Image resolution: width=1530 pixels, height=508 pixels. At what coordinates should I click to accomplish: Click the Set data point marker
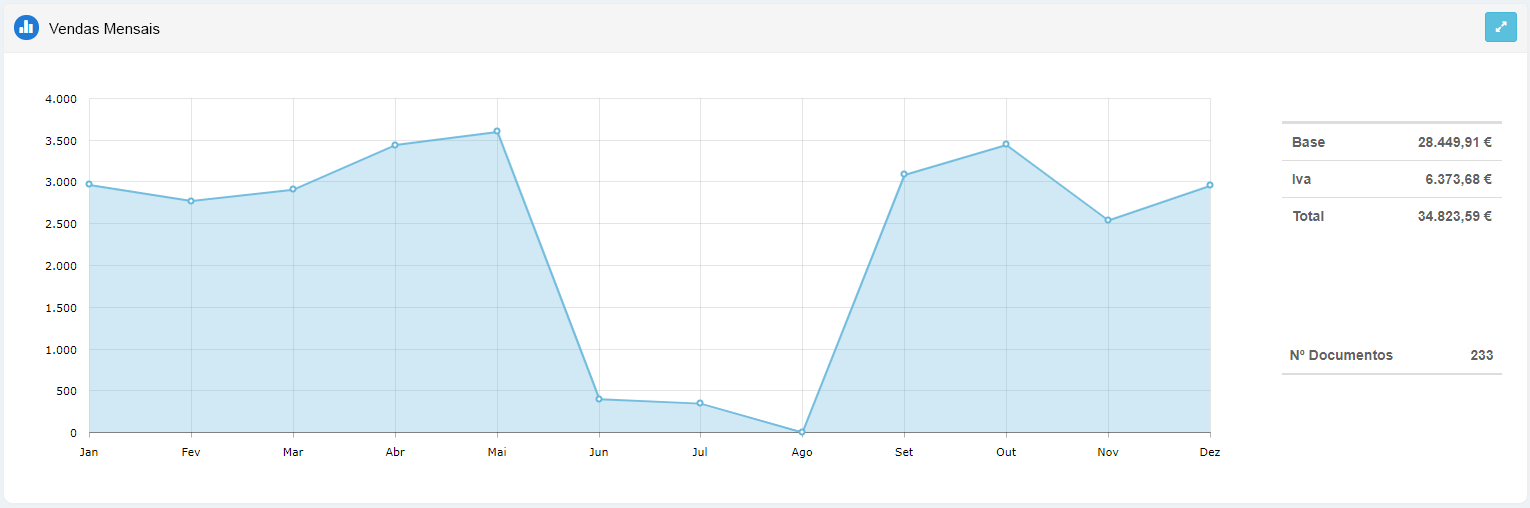click(x=904, y=175)
